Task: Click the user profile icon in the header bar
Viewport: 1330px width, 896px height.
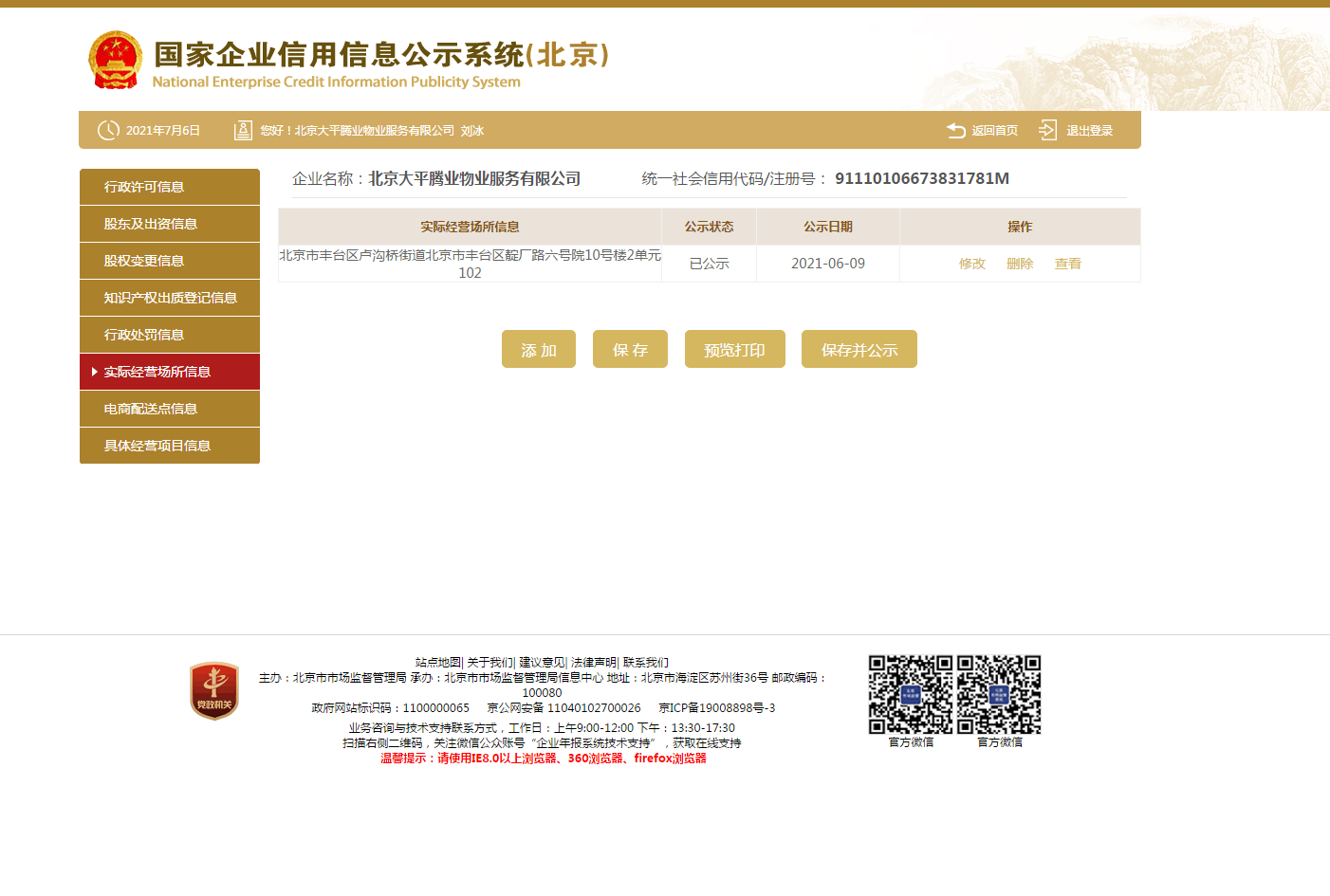Action: coord(243,130)
